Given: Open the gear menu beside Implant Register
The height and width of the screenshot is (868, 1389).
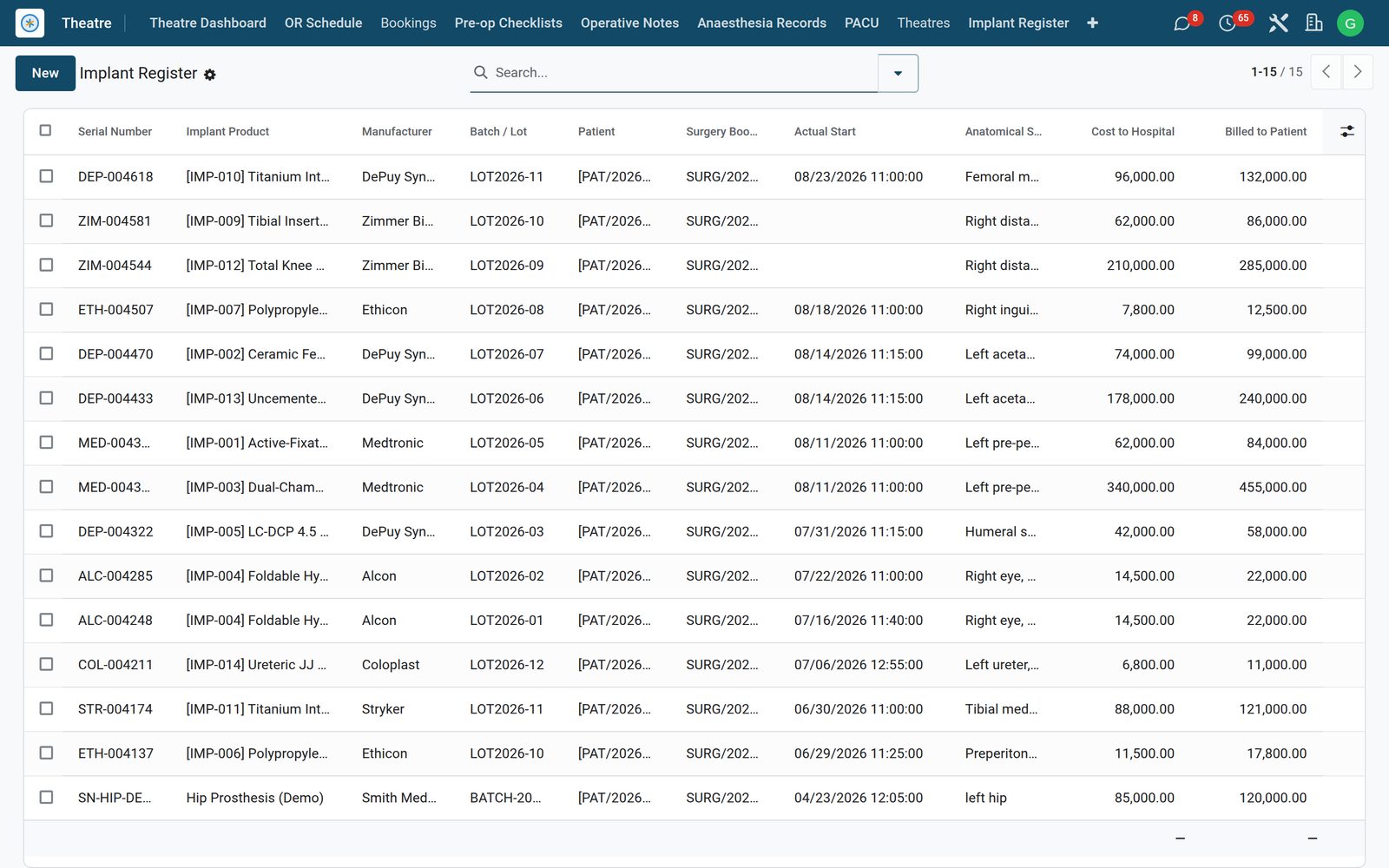Looking at the screenshot, I should point(210,75).
